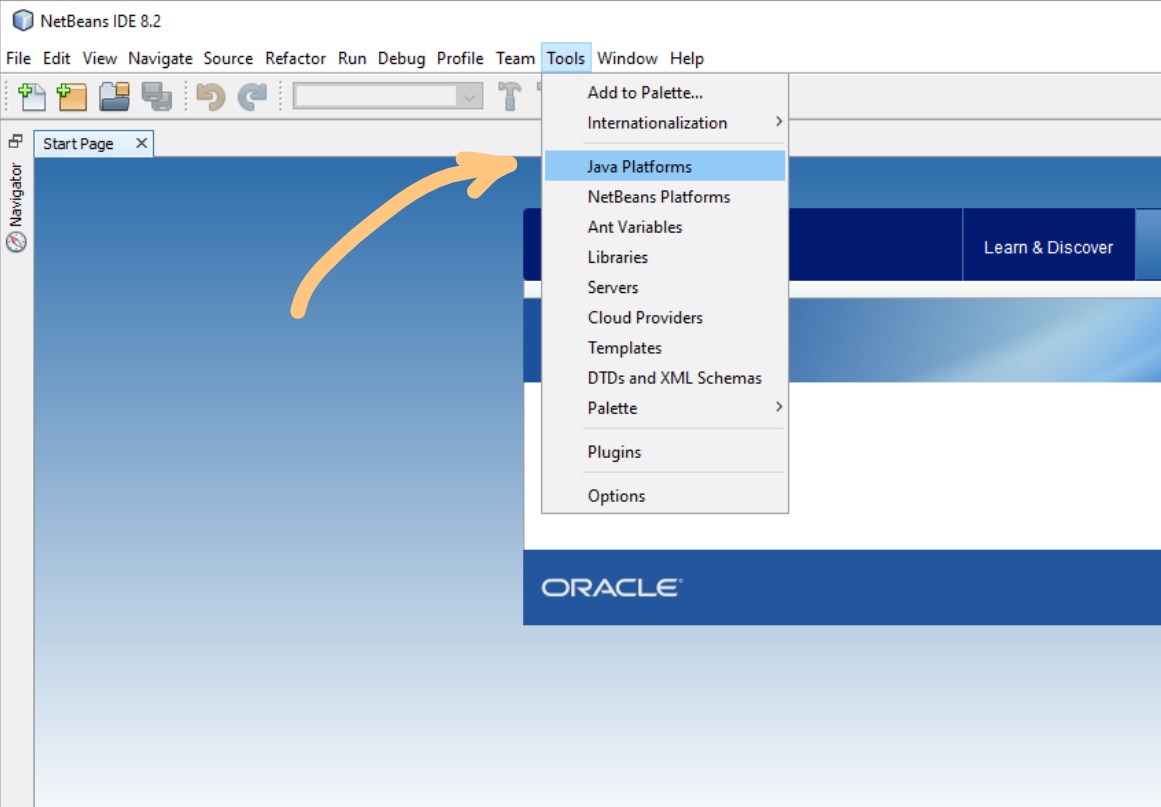Click the restore window group icon
The image size is (1161, 807).
pos(16,141)
